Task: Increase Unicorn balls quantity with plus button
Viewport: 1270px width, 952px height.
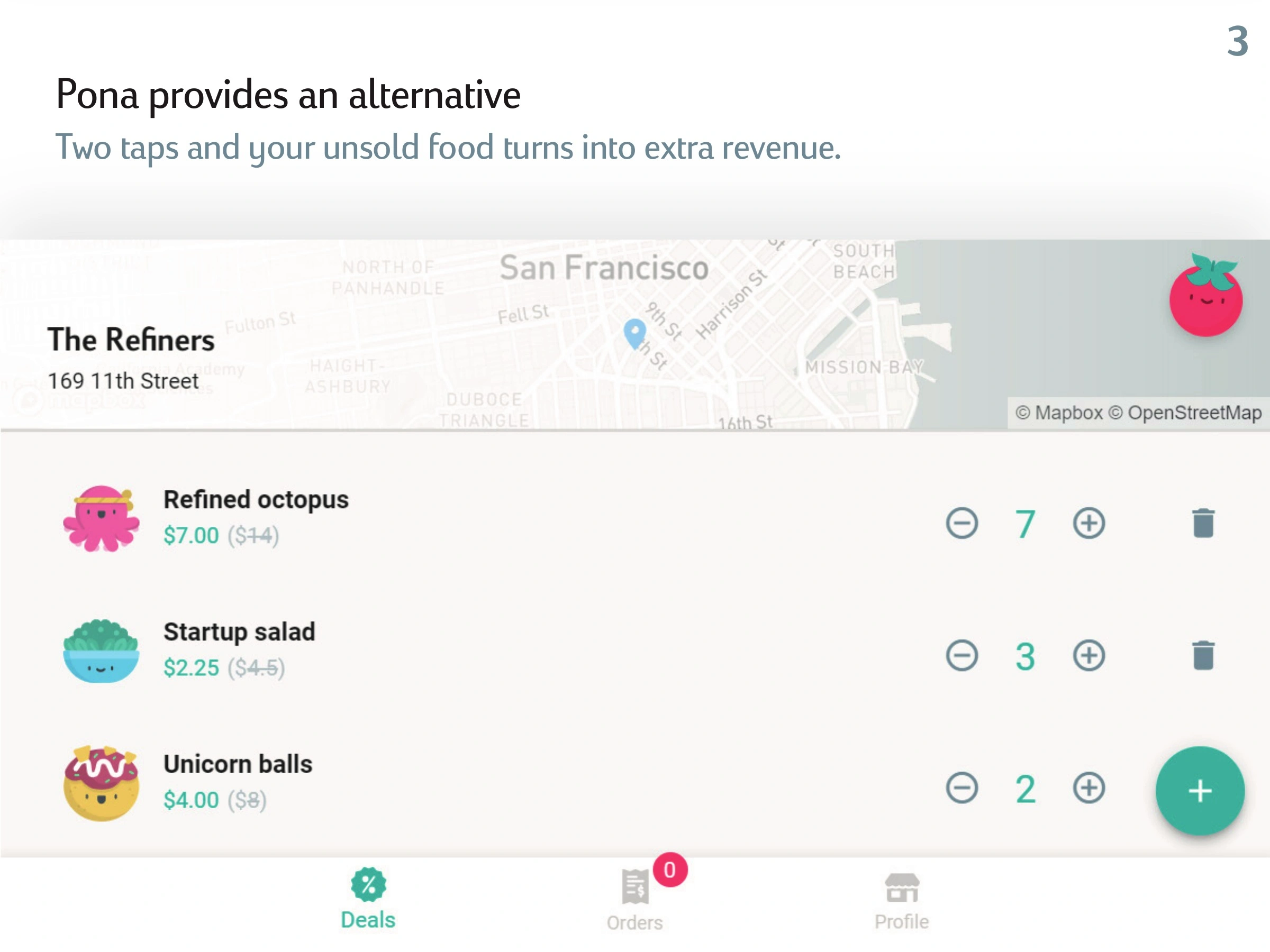Action: [1088, 788]
